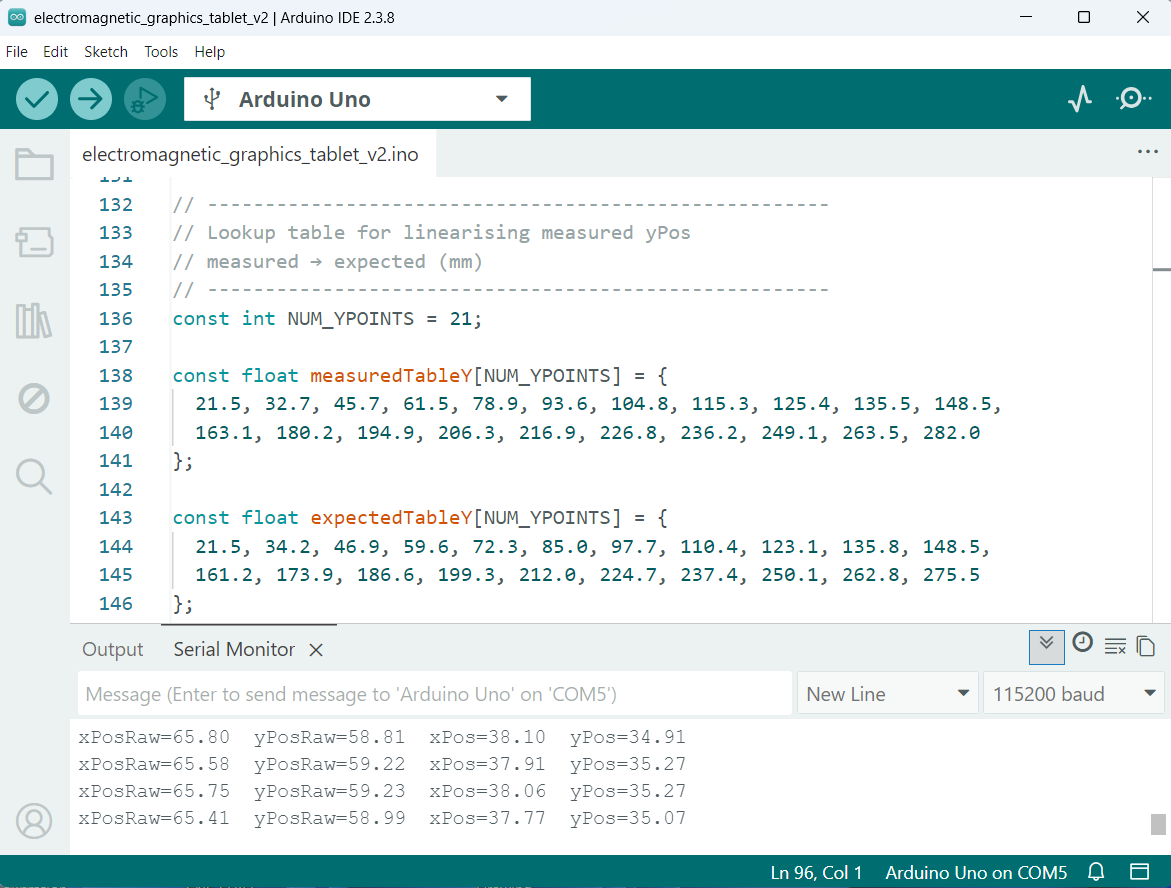
Task: Click 'Ln 96, Col 1' in status bar
Action: 816,872
